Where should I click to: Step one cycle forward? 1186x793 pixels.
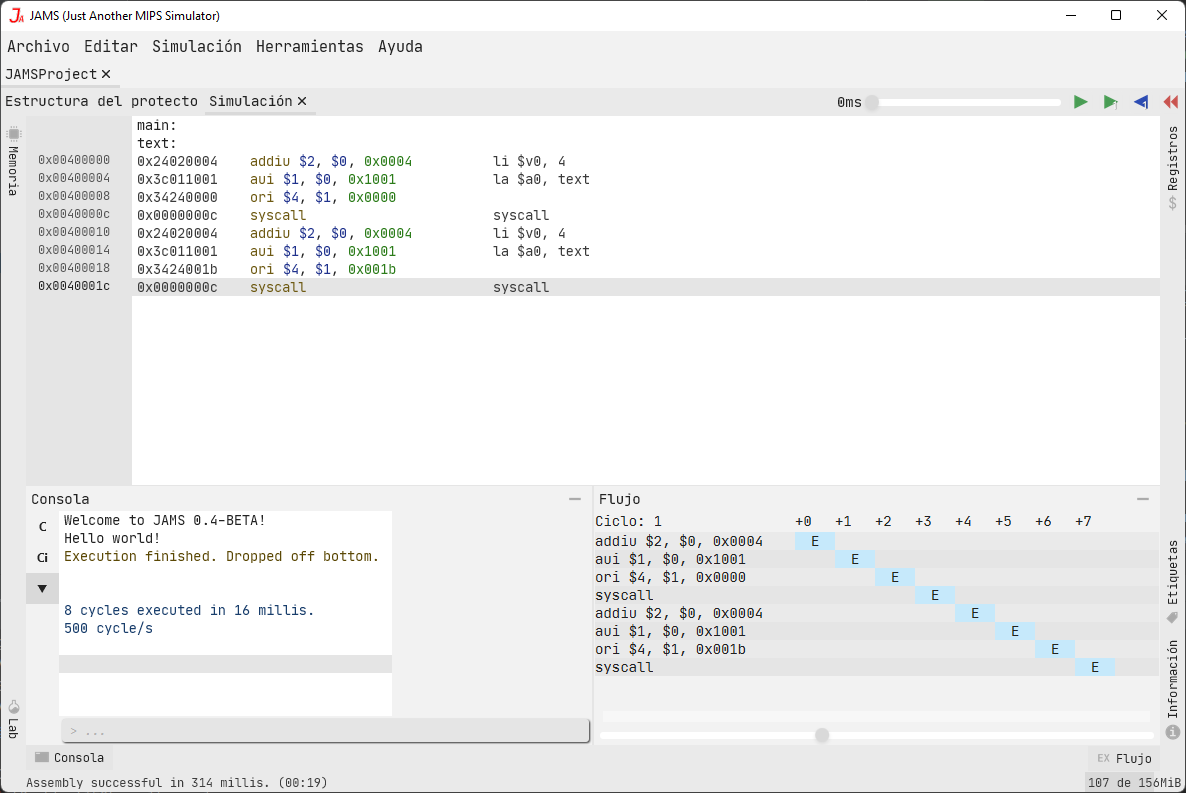click(x=1110, y=101)
